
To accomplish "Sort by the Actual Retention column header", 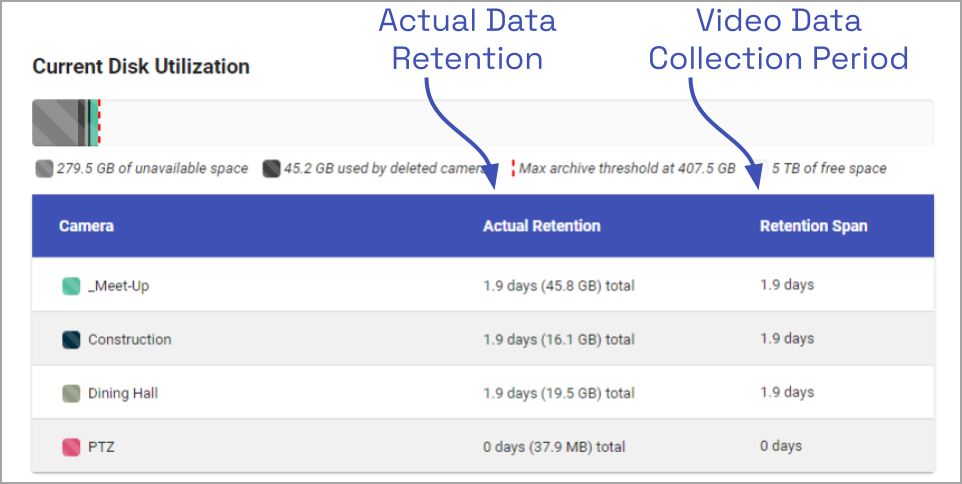I will [x=541, y=226].
